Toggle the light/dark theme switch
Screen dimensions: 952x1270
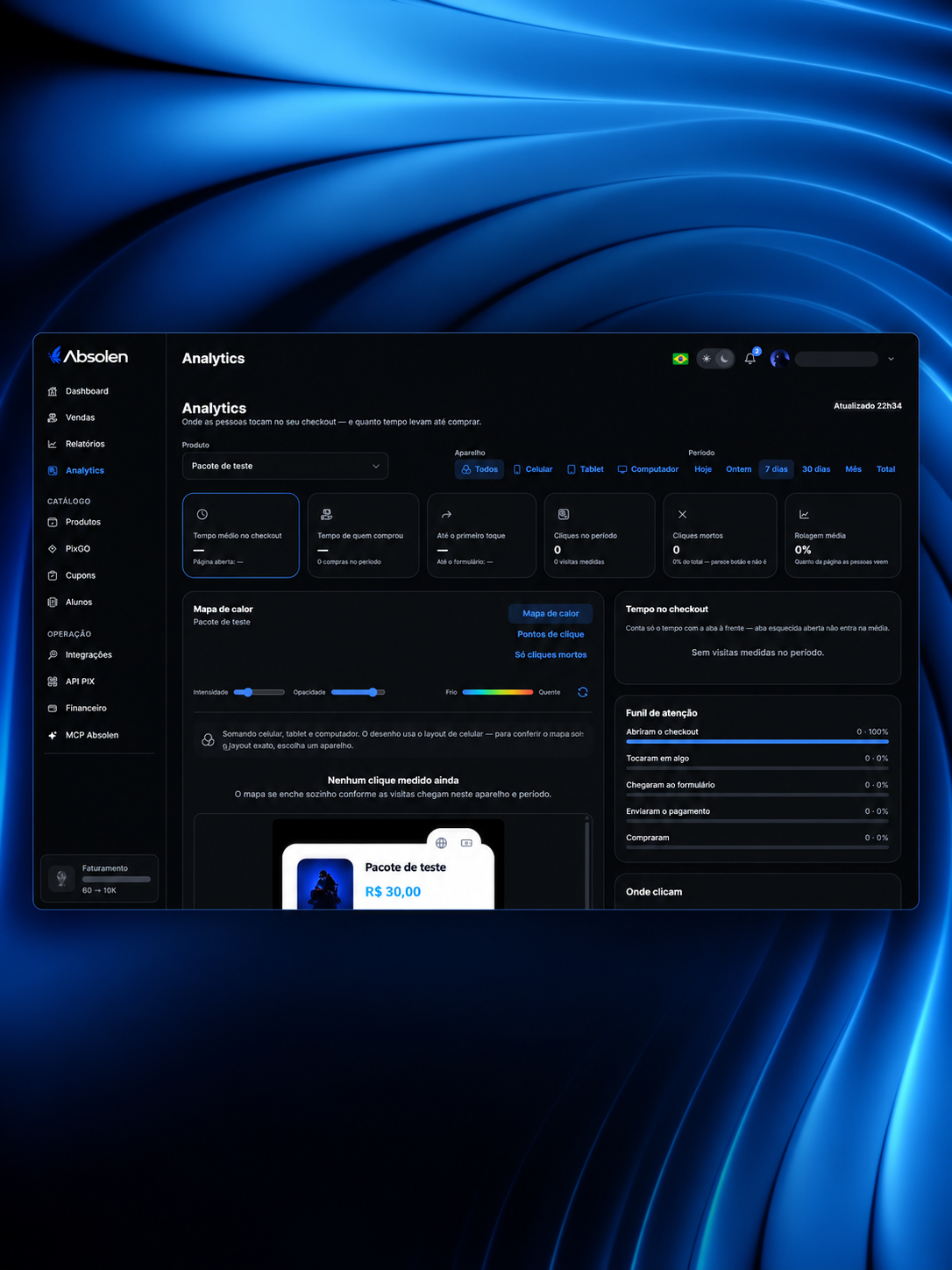pyautogui.click(x=715, y=359)
